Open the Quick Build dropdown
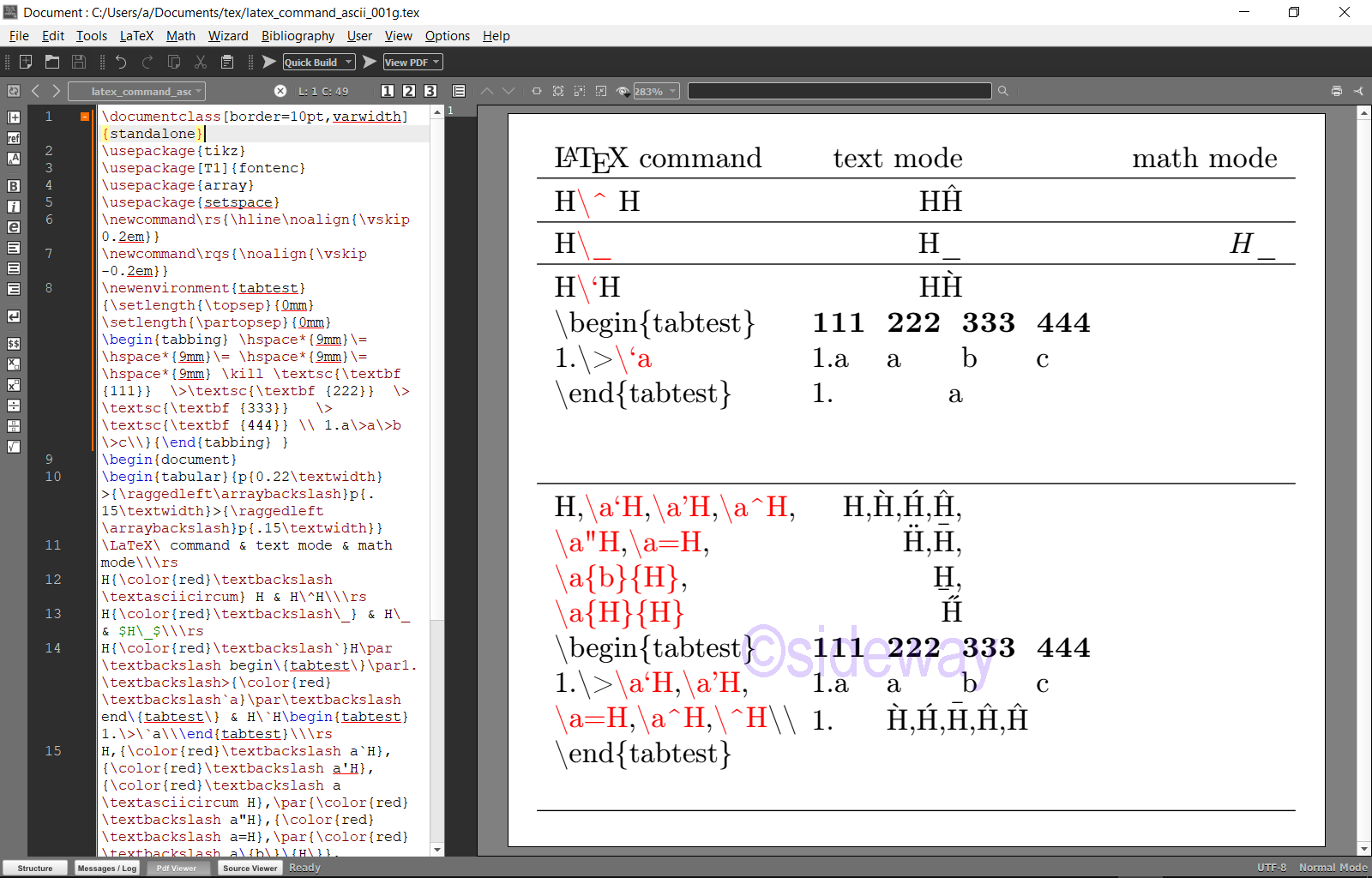 pyautogui.click(x=348, y=62)
